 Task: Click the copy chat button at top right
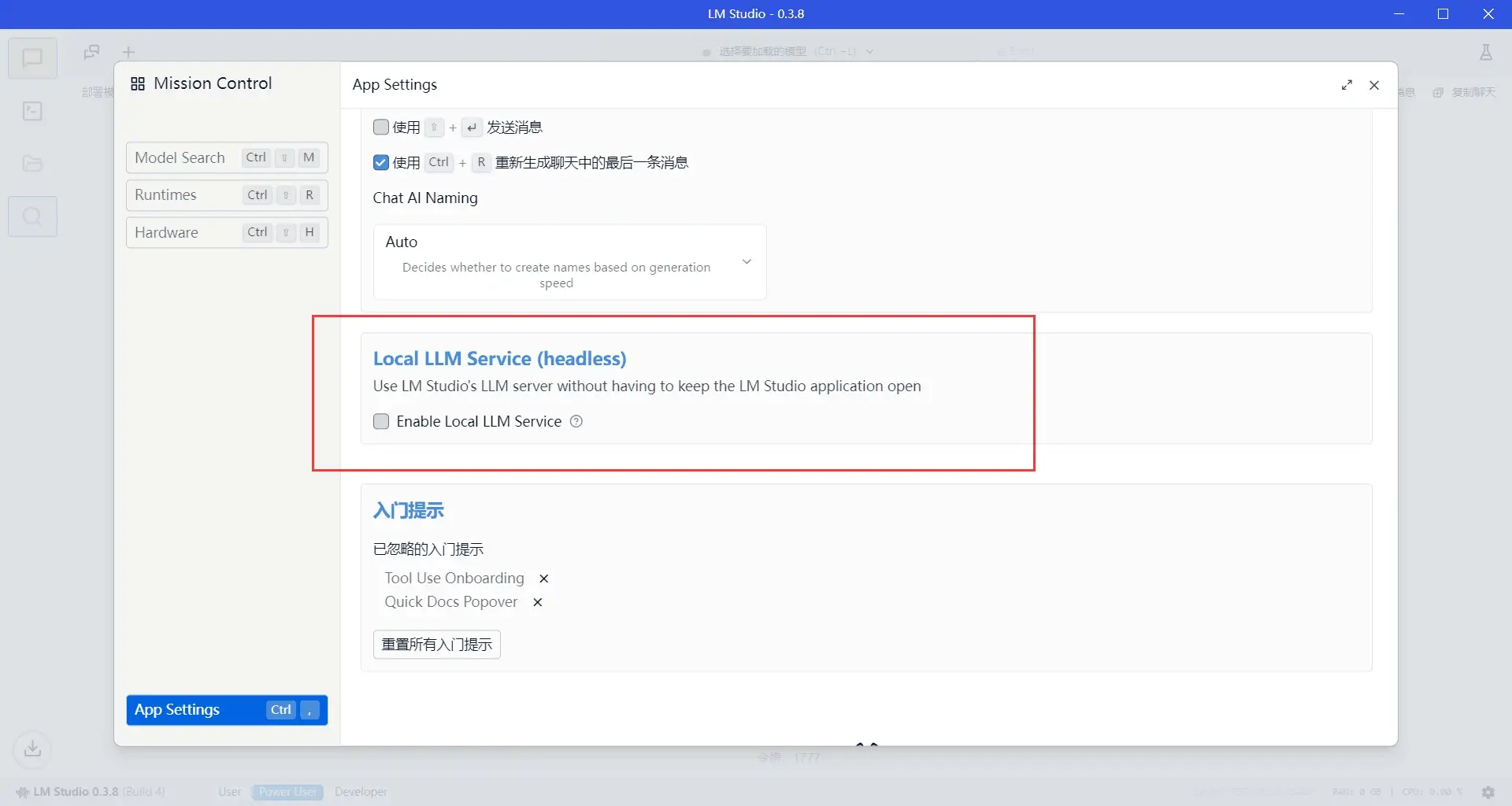(x=1465, y=92)
